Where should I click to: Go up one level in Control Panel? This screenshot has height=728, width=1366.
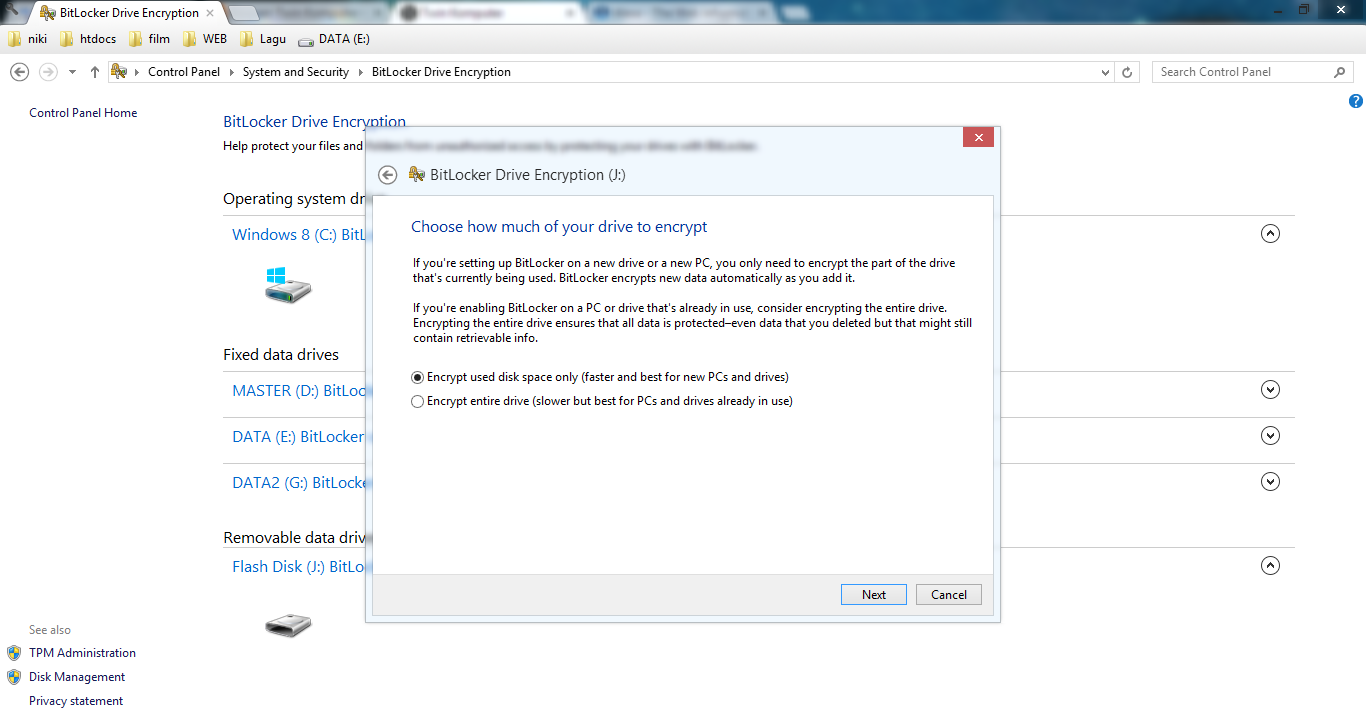click(x=95, y=72)
